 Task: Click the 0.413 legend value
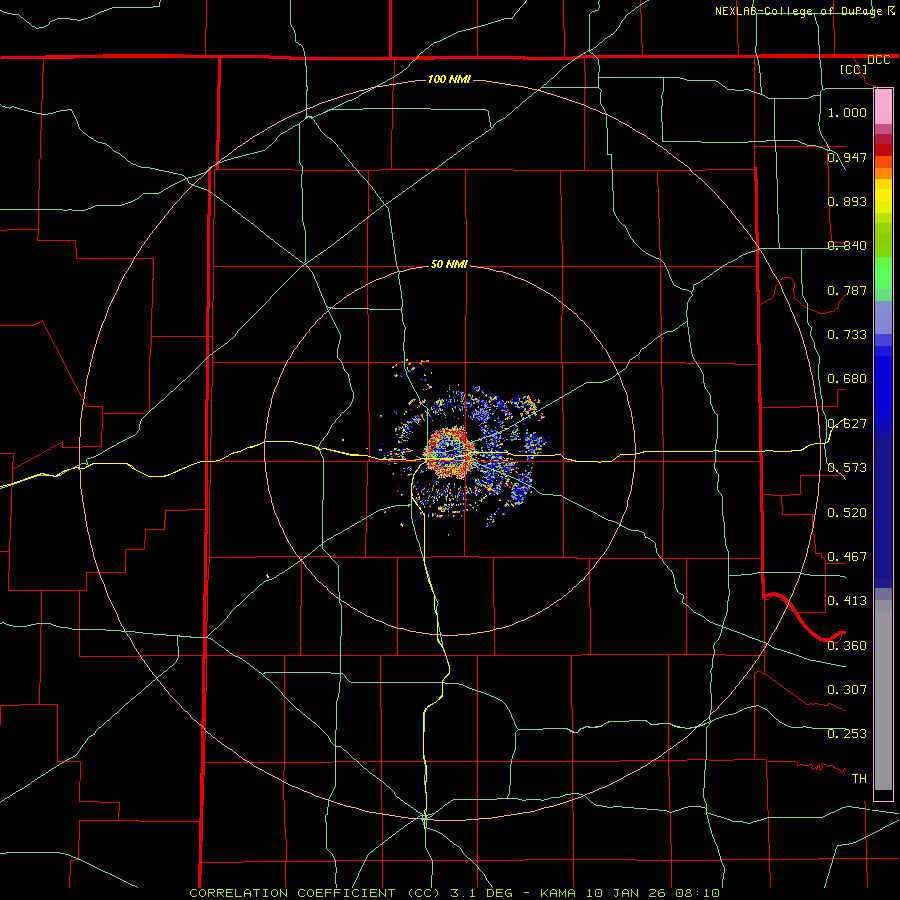coord(847,601)
